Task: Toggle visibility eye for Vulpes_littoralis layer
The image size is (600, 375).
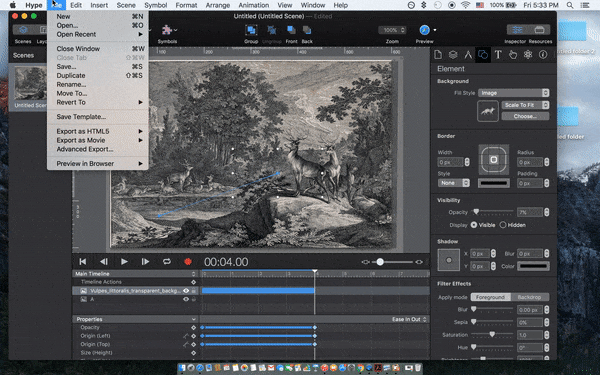Action: [x=186, y=291]
